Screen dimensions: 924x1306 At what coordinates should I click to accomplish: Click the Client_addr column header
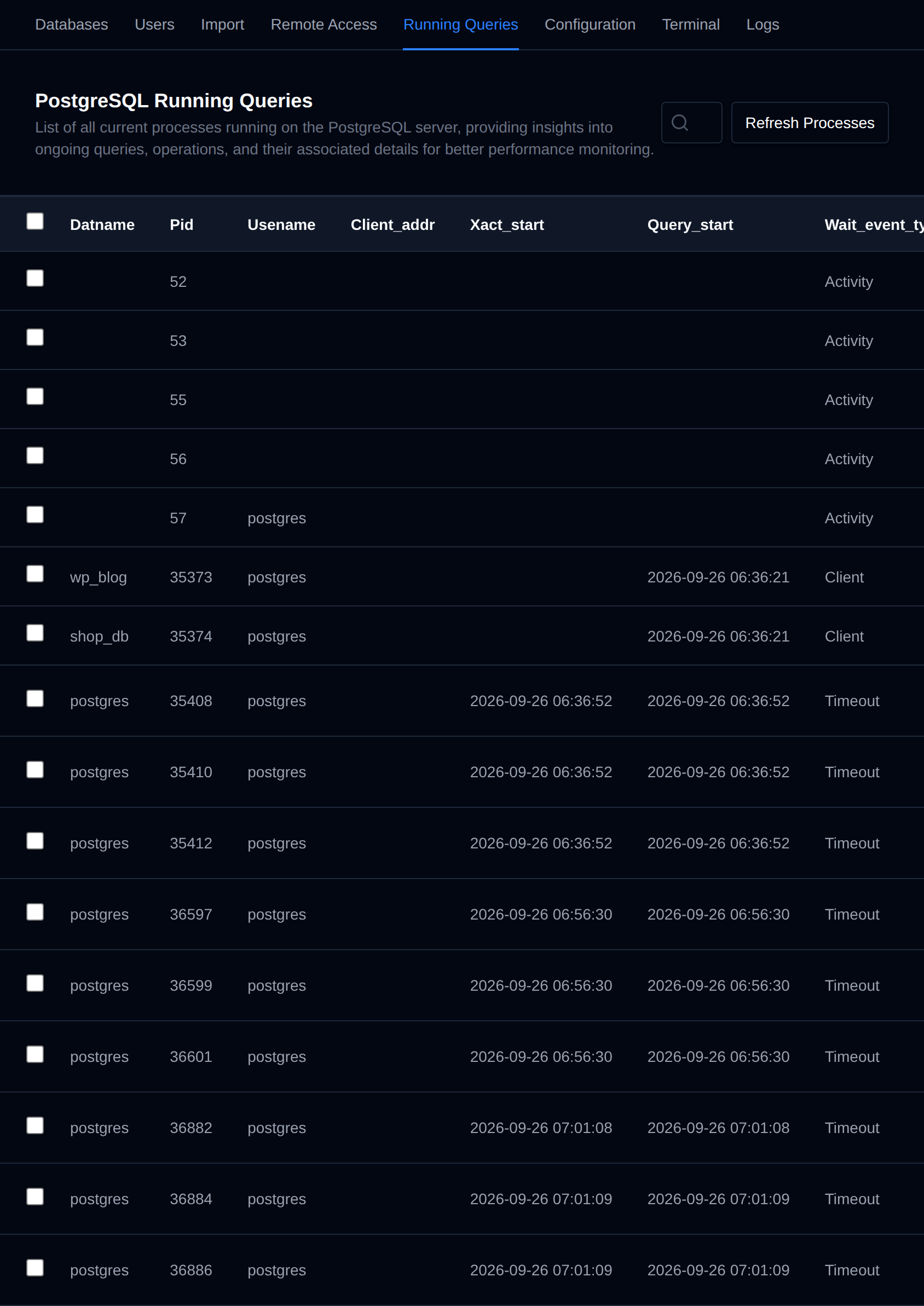point(392,224)
